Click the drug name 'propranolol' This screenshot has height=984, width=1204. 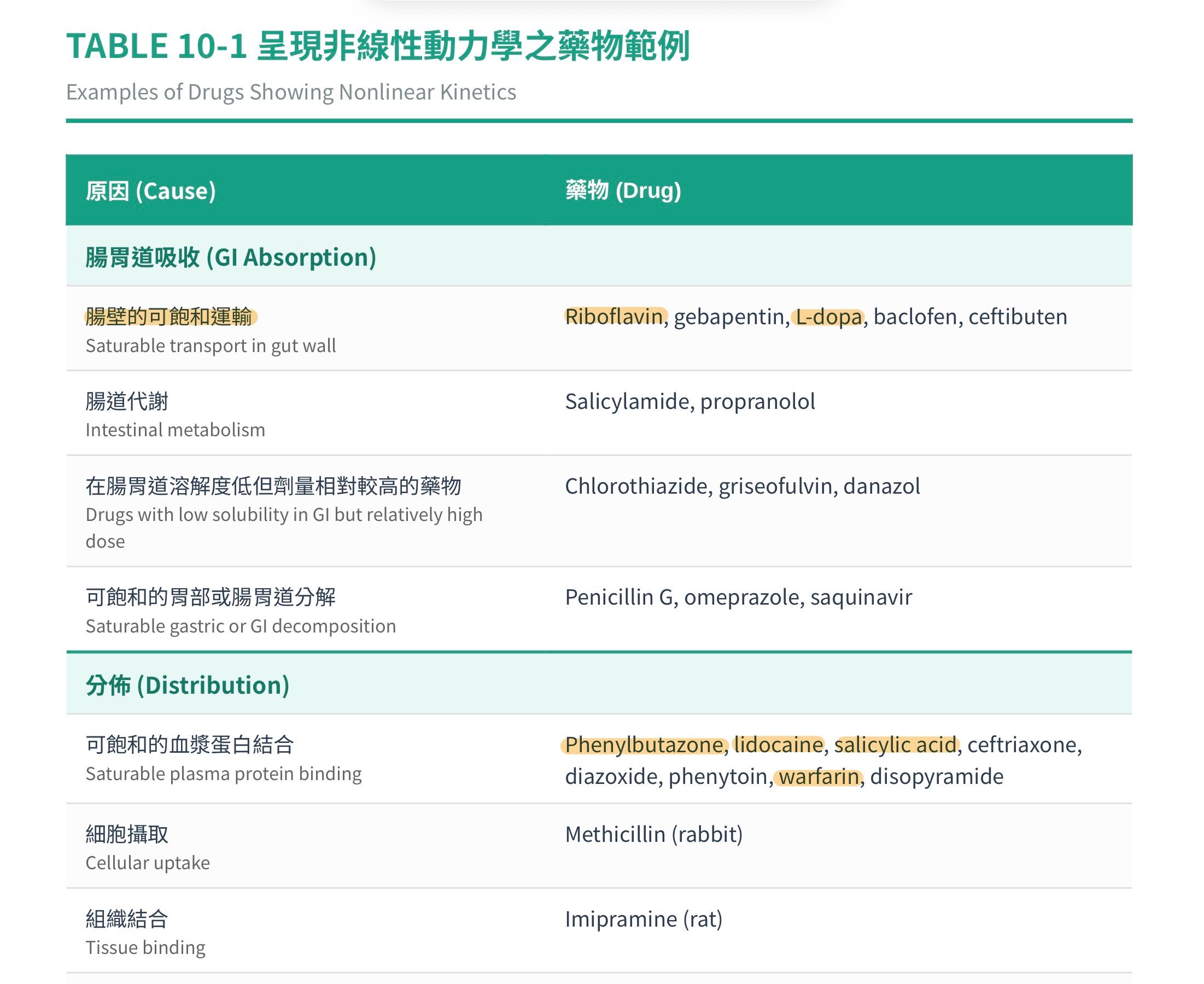[x=757, y=401]
